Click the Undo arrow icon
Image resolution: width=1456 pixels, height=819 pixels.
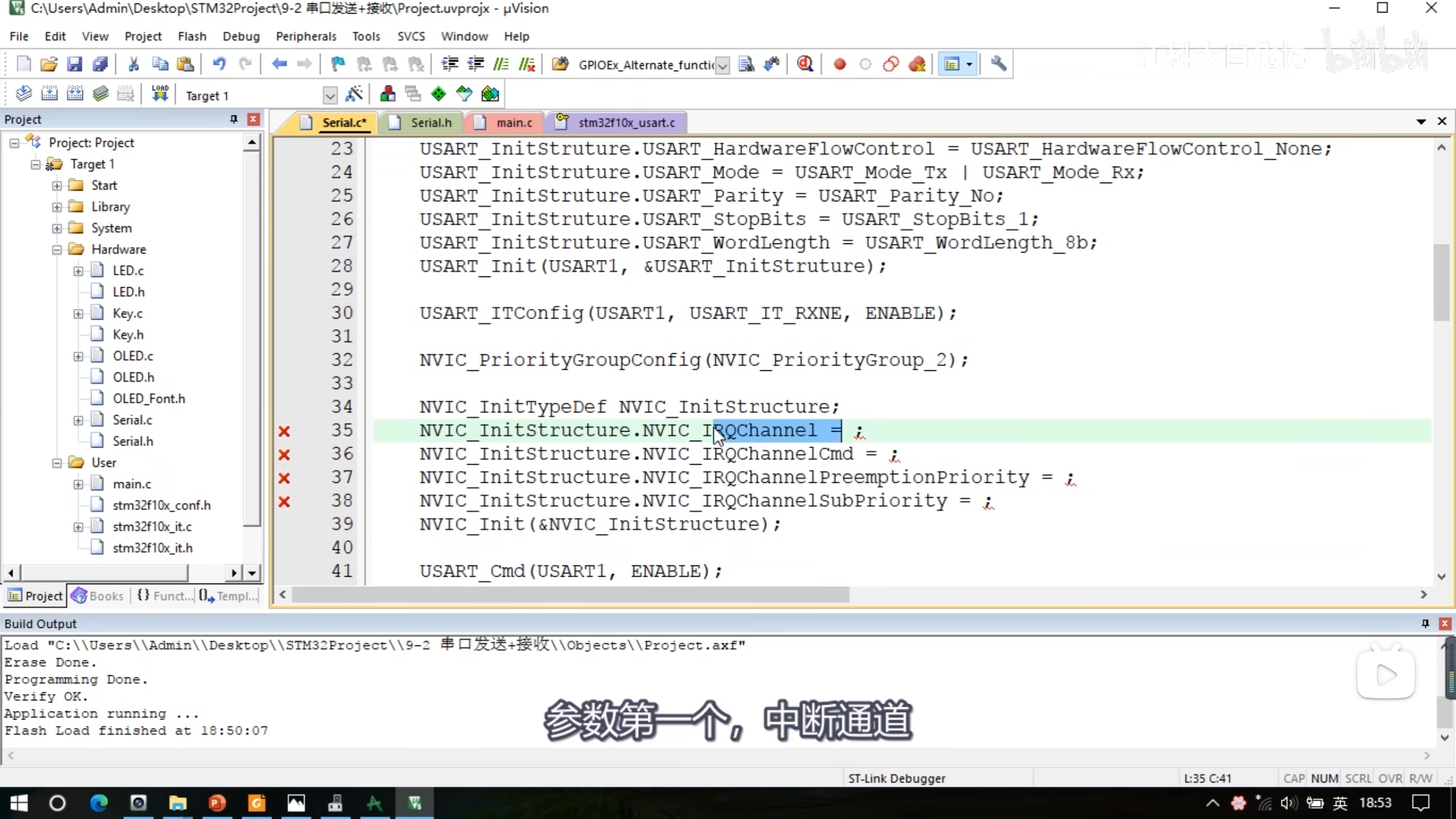pyautogui.click(x=218, y=64)
